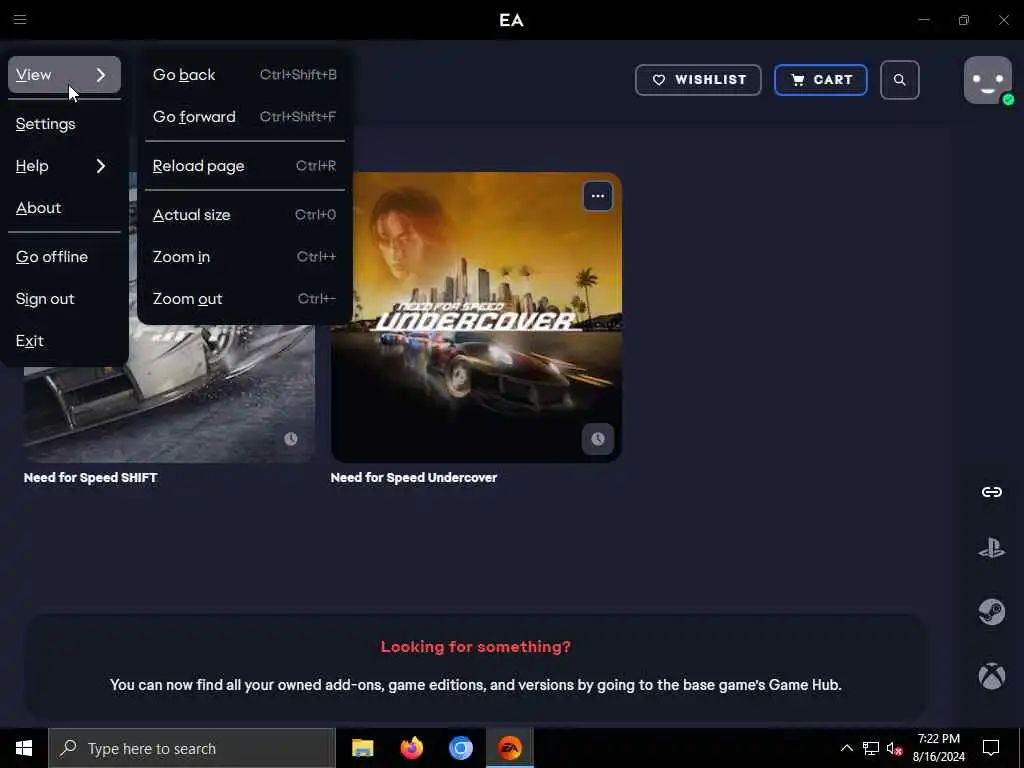This screenshot has height=768, width=1024.
Task: Choose About in the menu
Action: [64, 208]
